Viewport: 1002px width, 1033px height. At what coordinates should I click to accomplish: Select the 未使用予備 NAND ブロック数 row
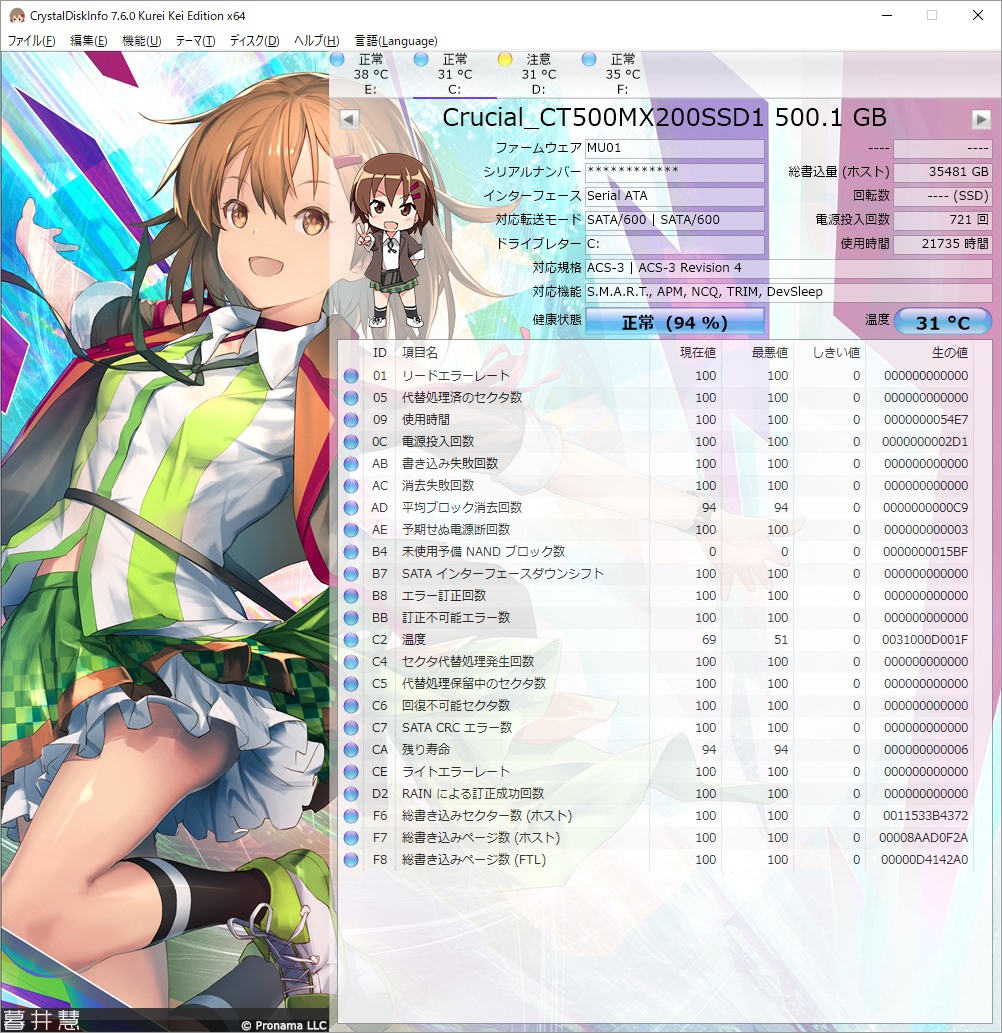click(x=483, y=552)
